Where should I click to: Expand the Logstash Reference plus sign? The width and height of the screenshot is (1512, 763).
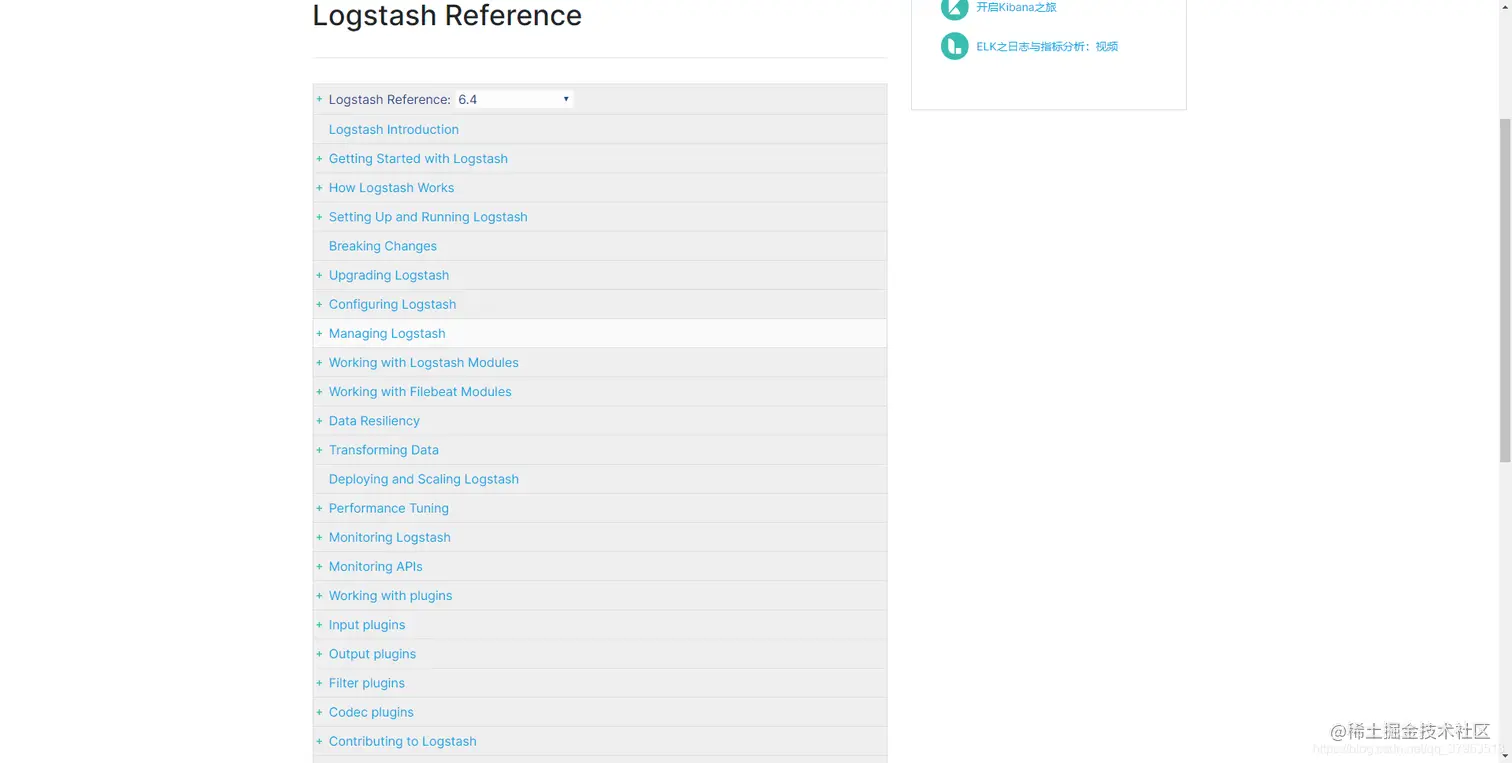pyautogui.click(x=319, y=99)
